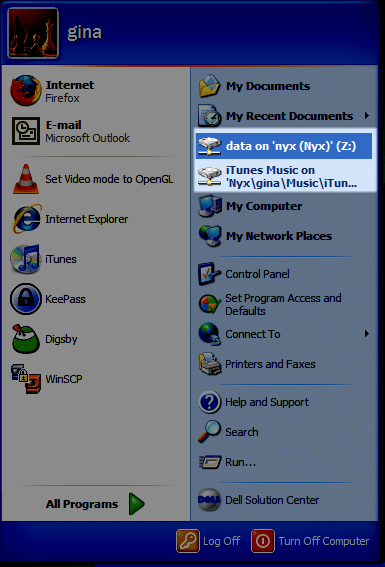
Task: Choose the "Set Video mode to OpenGL" entry
Action: click(95, 179)
